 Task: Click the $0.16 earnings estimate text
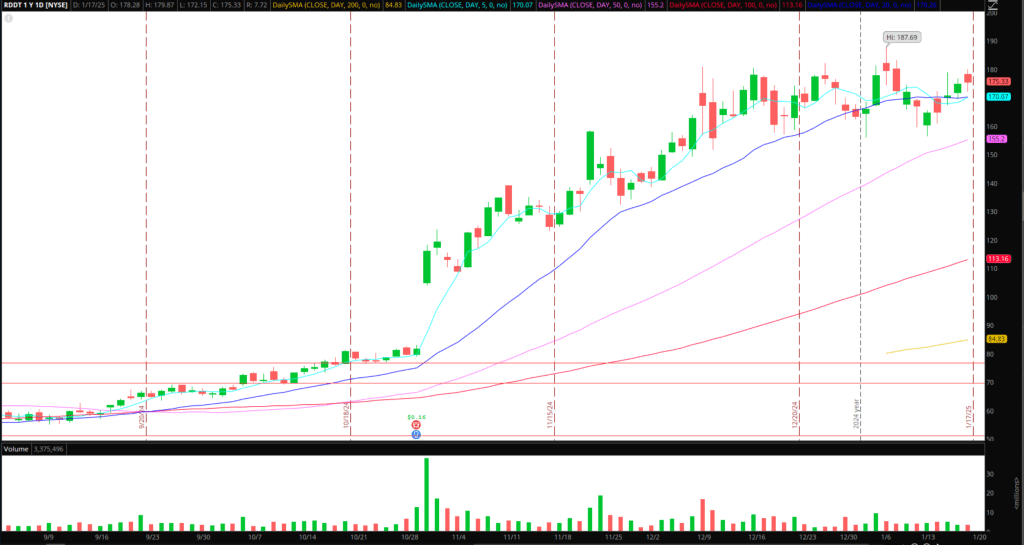(x=416, y=417)
